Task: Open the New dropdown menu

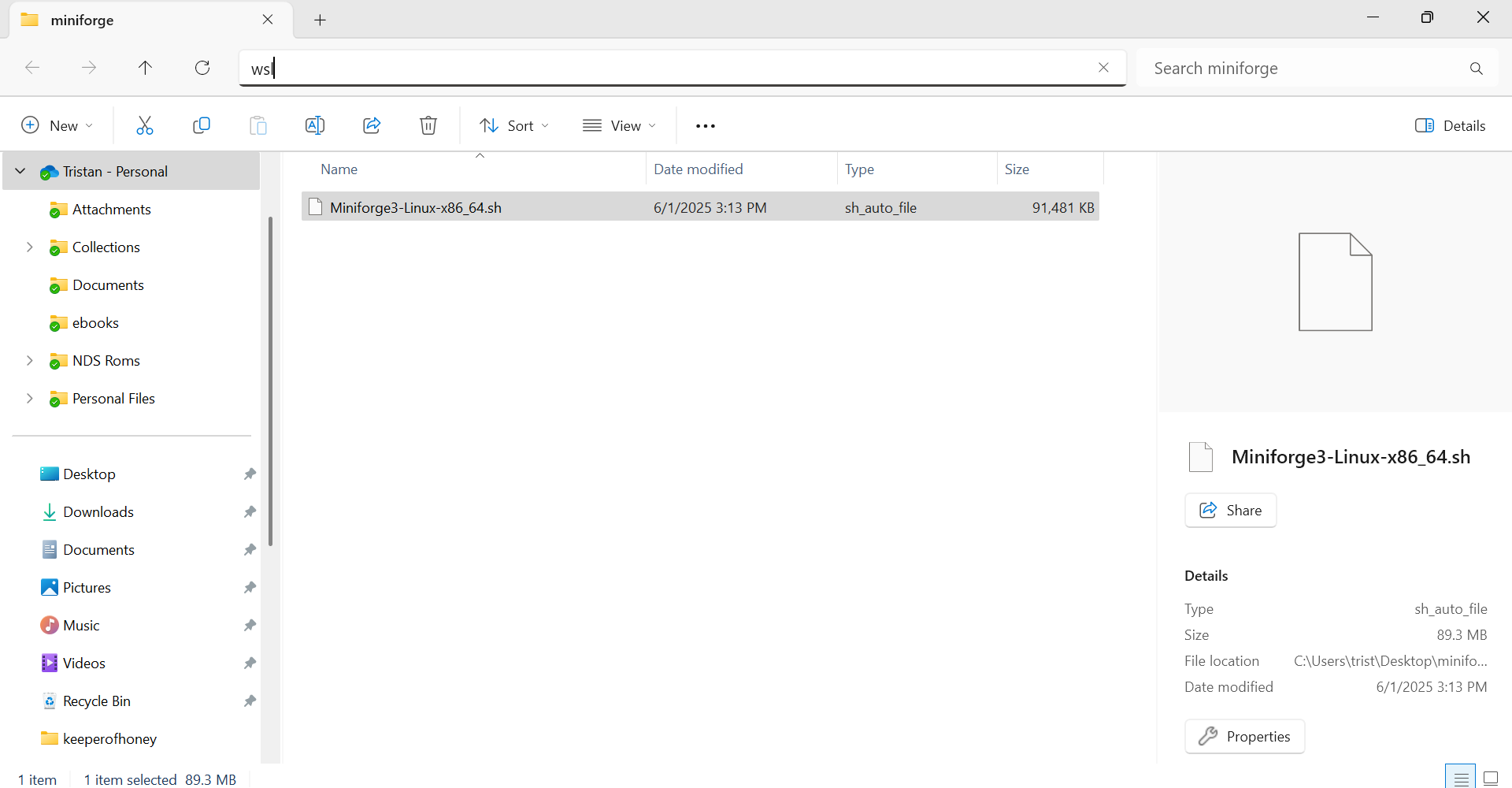Action: [x=57, y=126]
